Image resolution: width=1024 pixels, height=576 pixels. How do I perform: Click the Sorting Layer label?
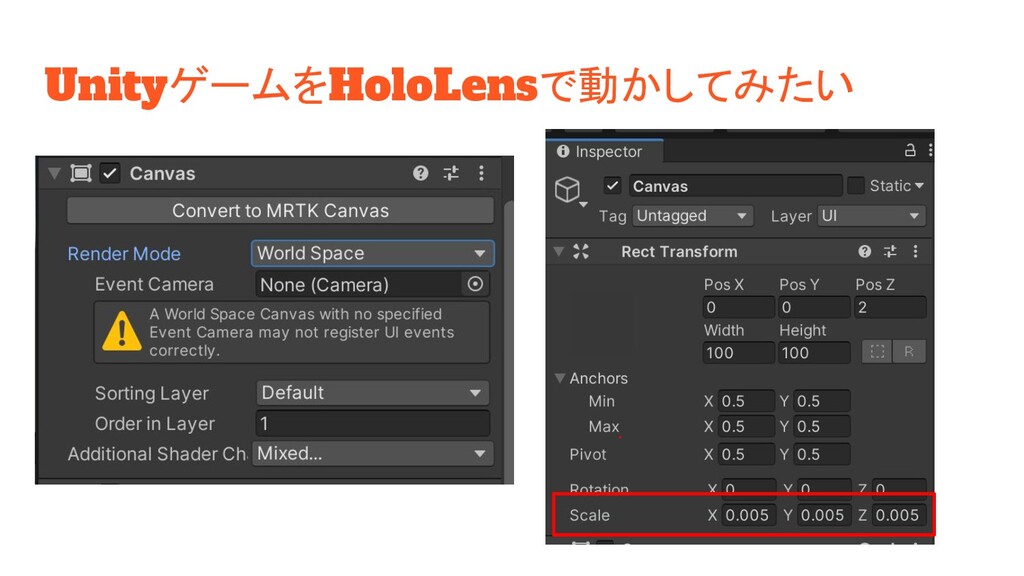pyautogui.click(x=152, y=393)
